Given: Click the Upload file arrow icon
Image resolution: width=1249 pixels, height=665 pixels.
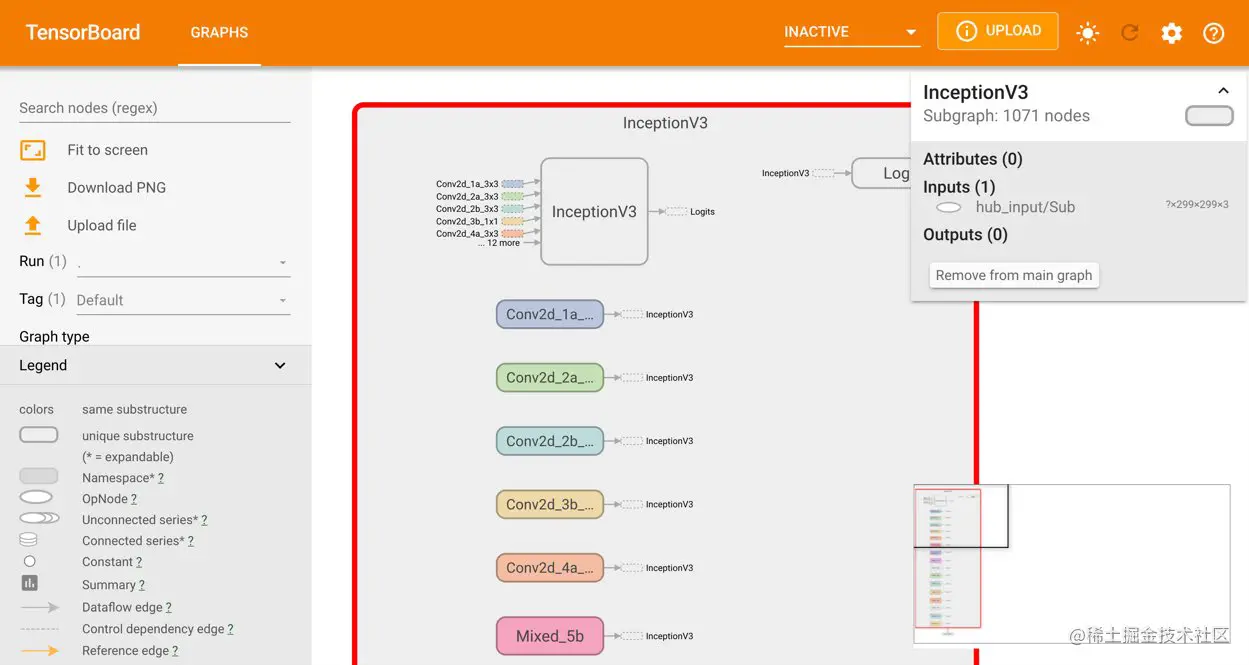Looking at the screenshot, I should coord(33,225).
